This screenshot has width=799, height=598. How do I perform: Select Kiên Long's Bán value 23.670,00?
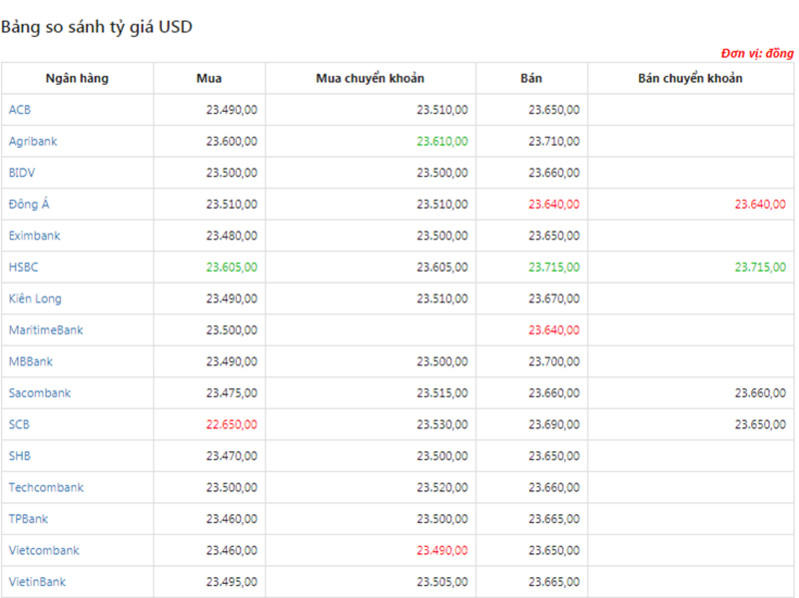[x=554, y=298]
